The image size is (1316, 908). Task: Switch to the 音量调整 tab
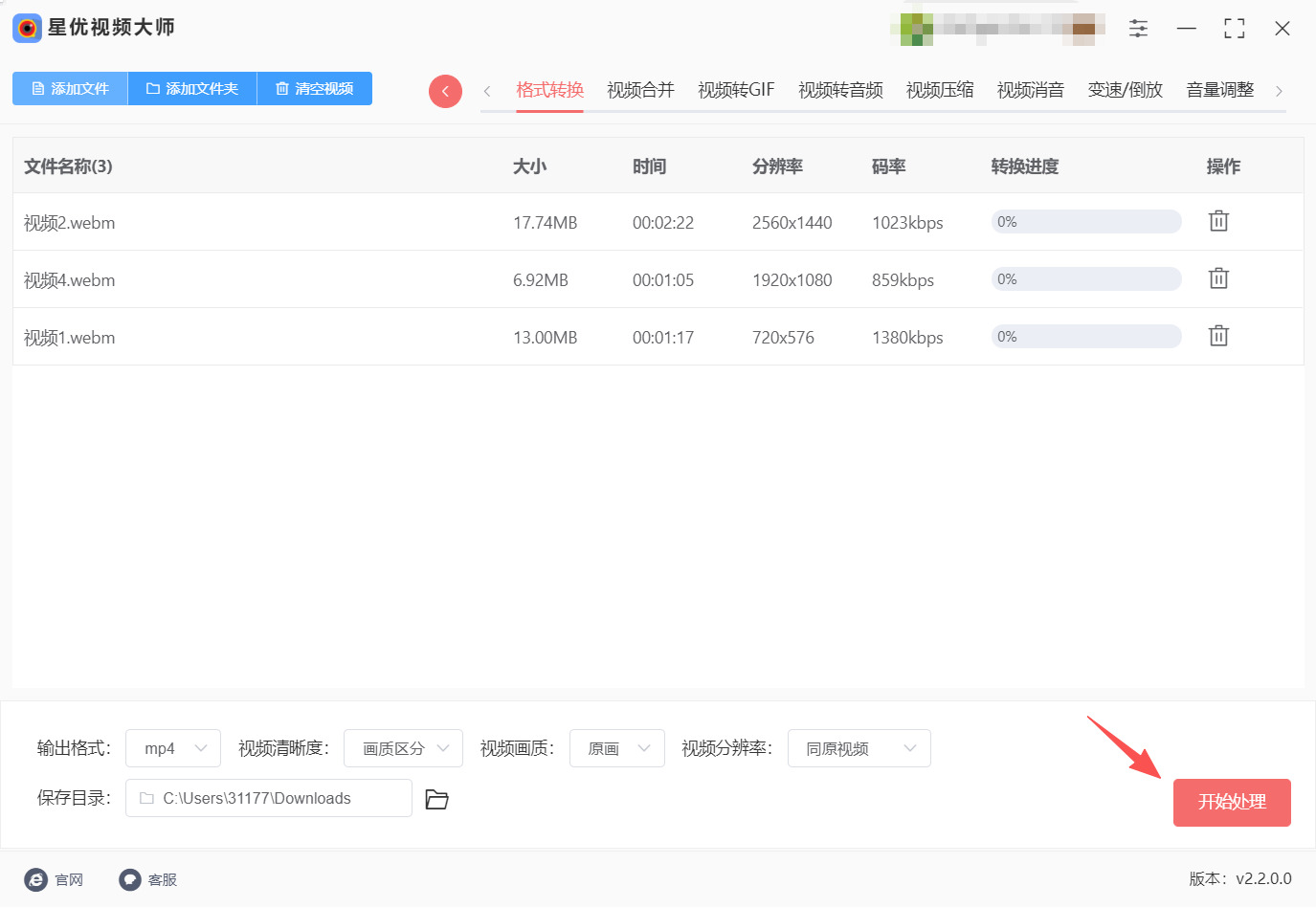(1219, 90)
